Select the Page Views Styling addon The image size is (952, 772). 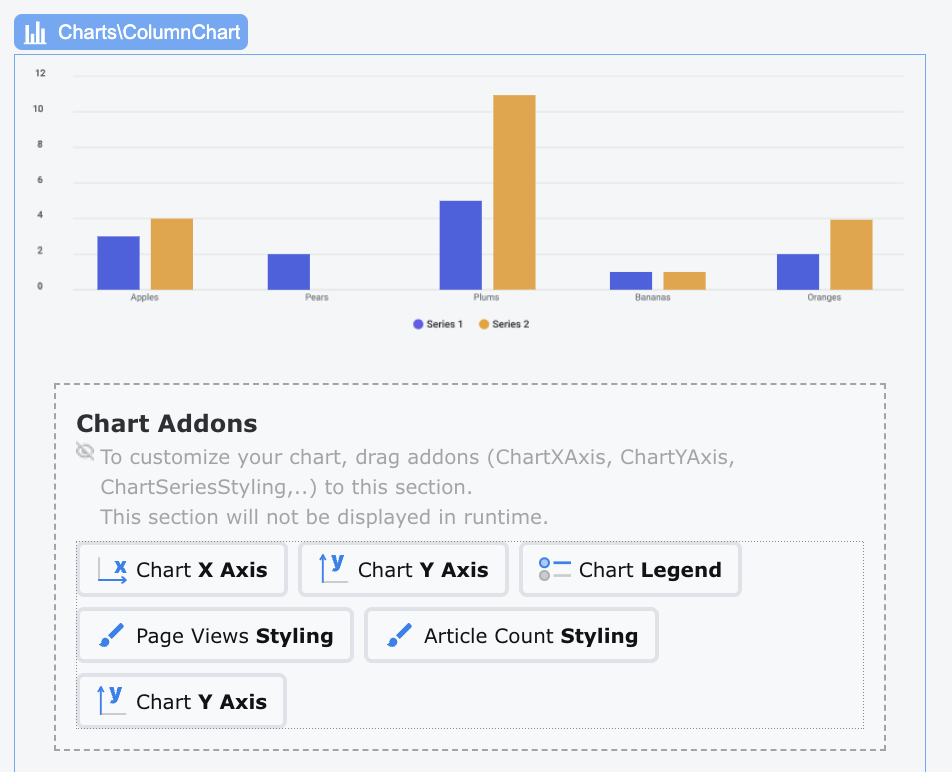(x=214, y=634)
